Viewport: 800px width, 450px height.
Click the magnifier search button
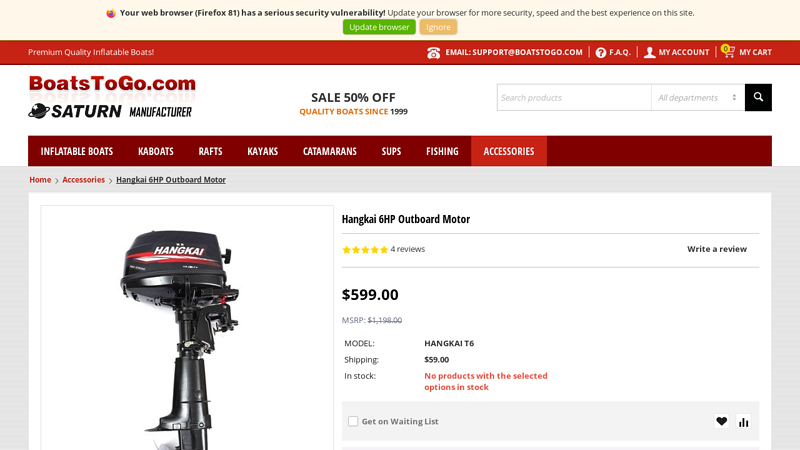758,97
